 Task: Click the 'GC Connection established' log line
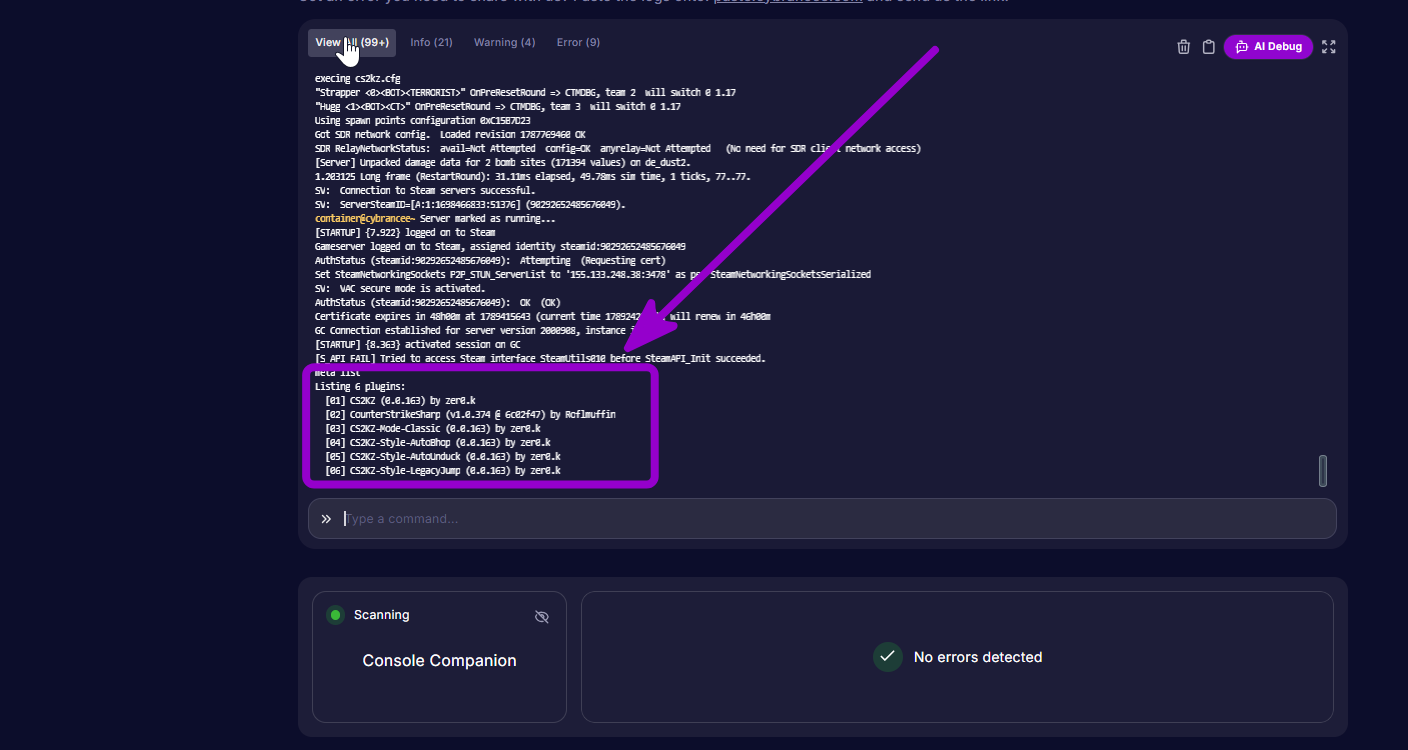point(482,330)
